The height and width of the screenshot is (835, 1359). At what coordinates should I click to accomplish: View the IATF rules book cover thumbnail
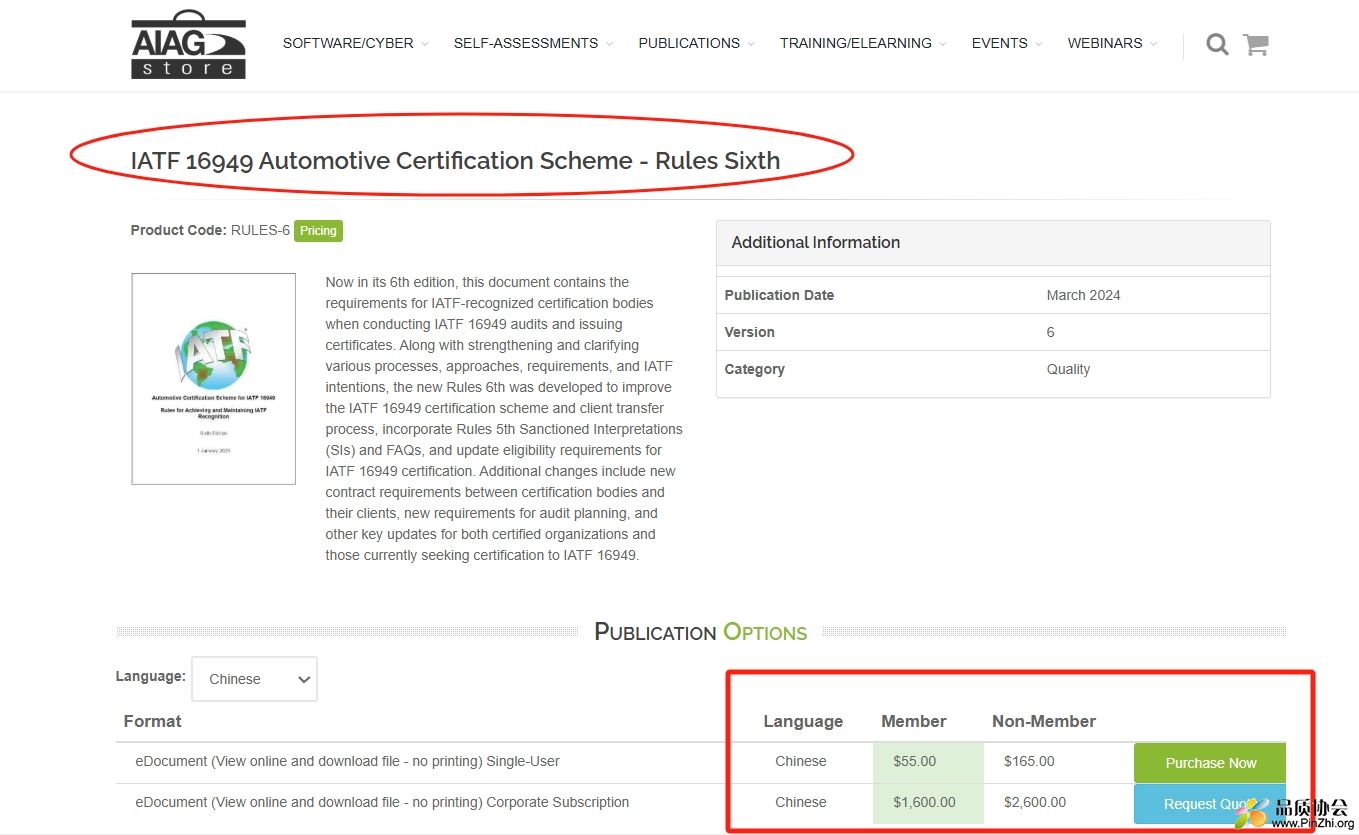click(213, 379)
